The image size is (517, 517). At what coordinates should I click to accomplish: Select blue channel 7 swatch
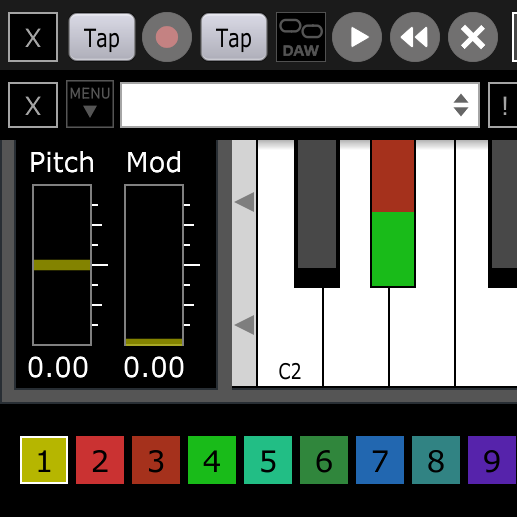coord(380,460)
